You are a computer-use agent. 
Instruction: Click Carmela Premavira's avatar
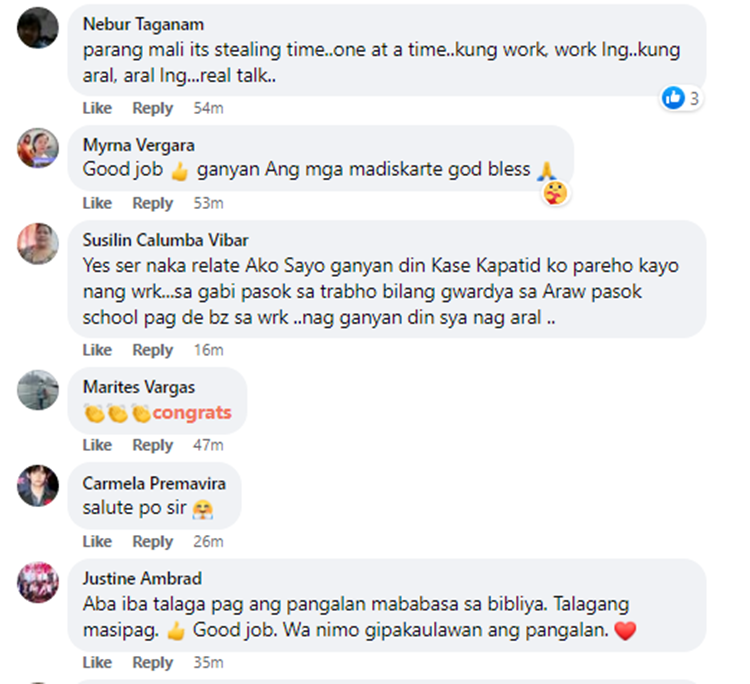tap(38, 485)
